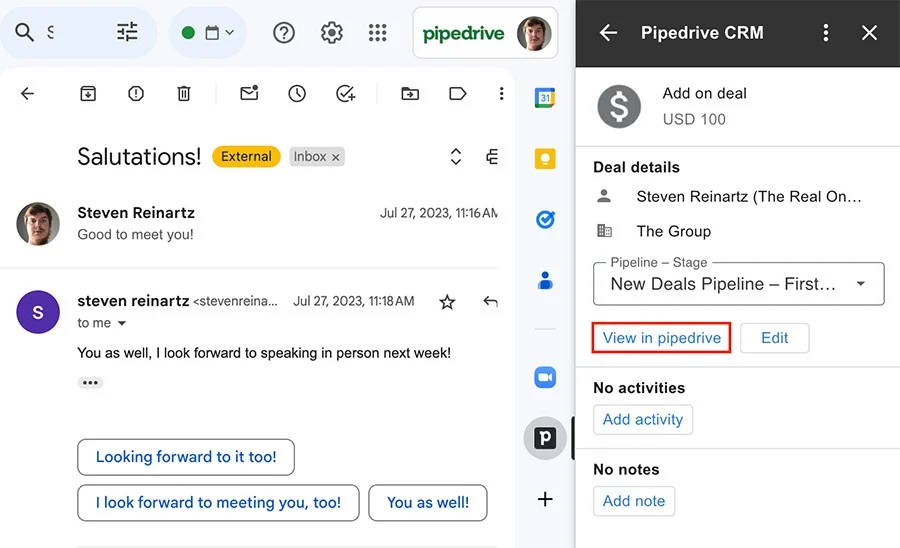Open the Pipedrive add-on icon
The image size is (900, 548).
pyautogui.click(x=545, y=438)
